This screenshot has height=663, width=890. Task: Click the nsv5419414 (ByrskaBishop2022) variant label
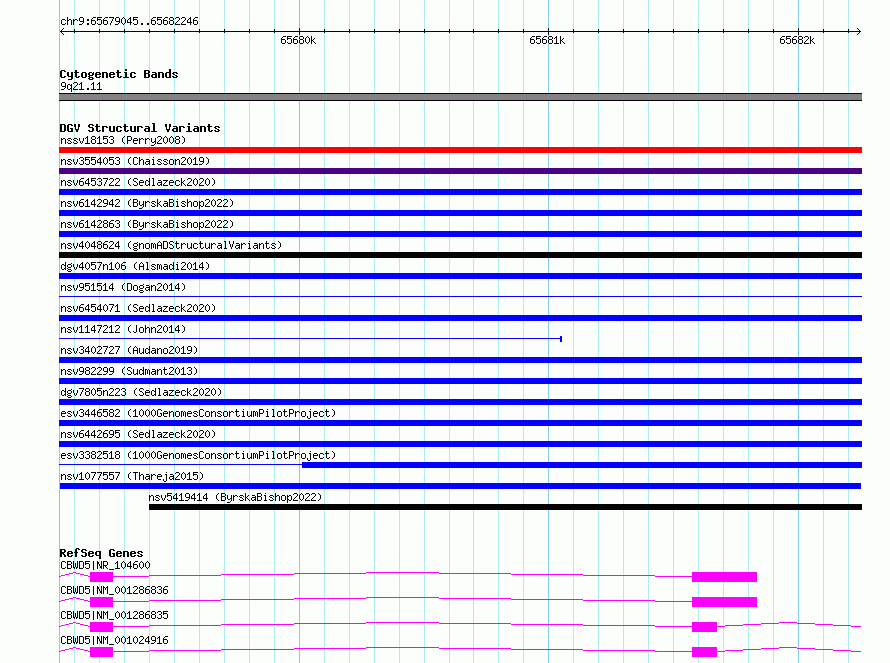click(235, 497)
